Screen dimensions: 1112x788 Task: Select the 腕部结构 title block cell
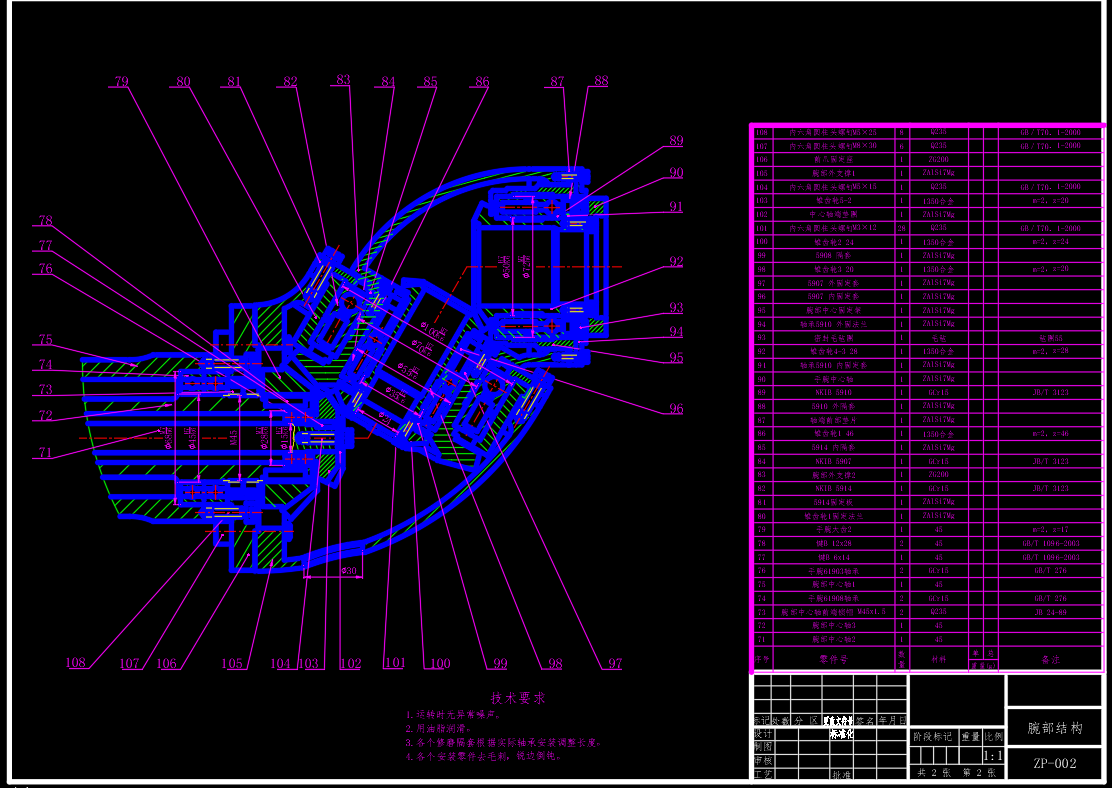[1054, 728]
